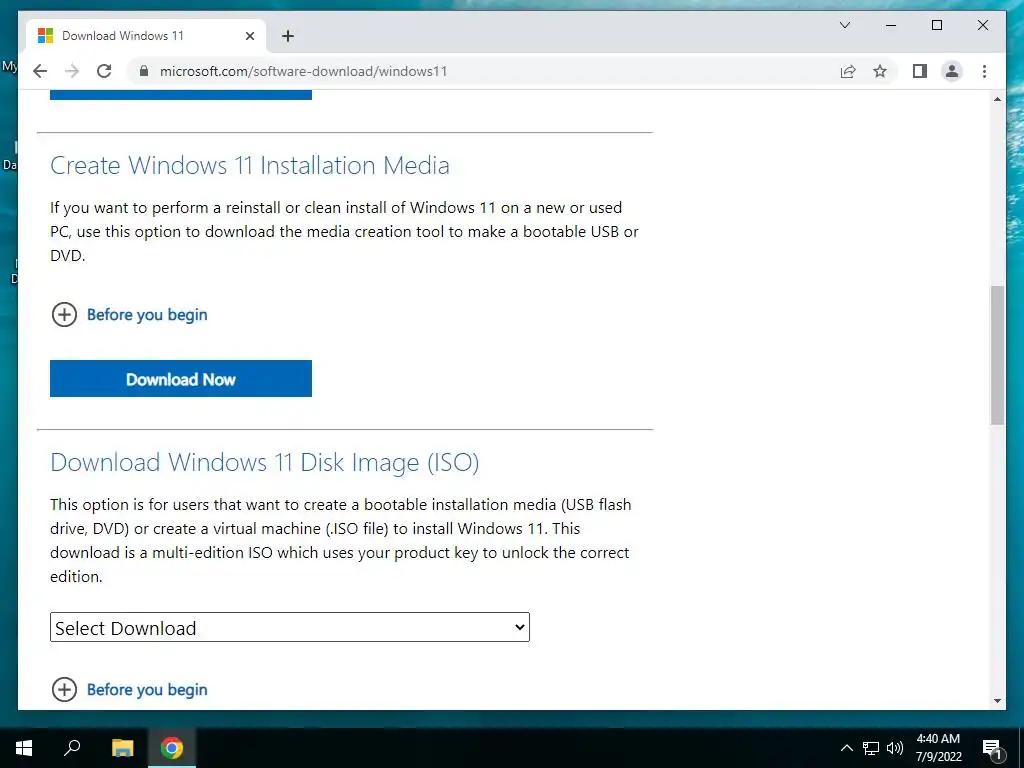Open Chrome three-dot menu
The width and height of the screenshot is (1024, 768).
tap(984, 71)
